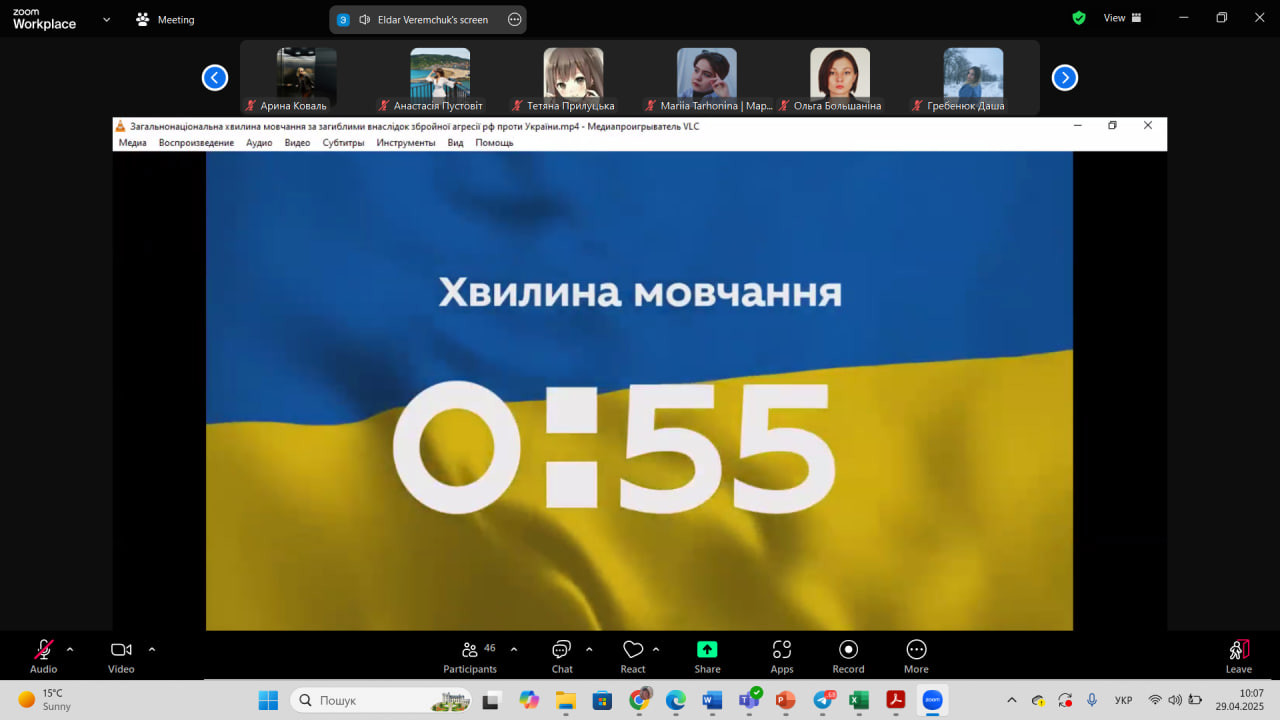Open the VLC Видео menu
Viewport: 1280px width, 720px height.
pos(297,143)
